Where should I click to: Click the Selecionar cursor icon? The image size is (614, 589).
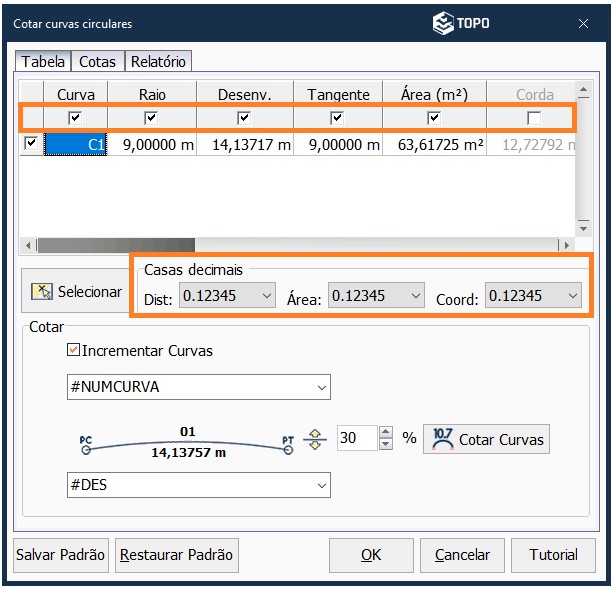click(42, 292)
